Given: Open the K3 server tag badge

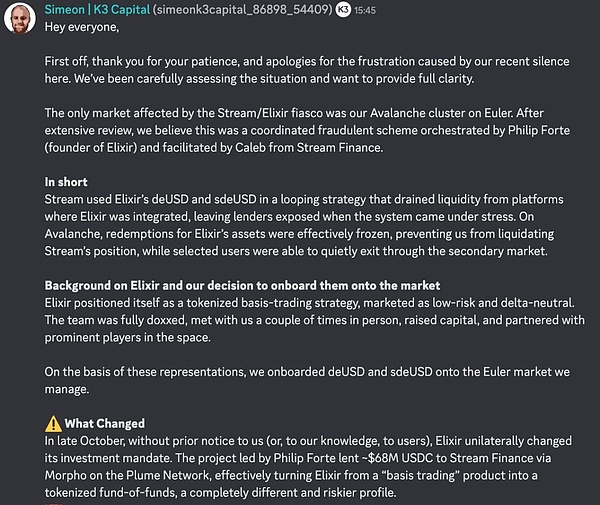Looking at the screenshot, I should tap(343, 9).
